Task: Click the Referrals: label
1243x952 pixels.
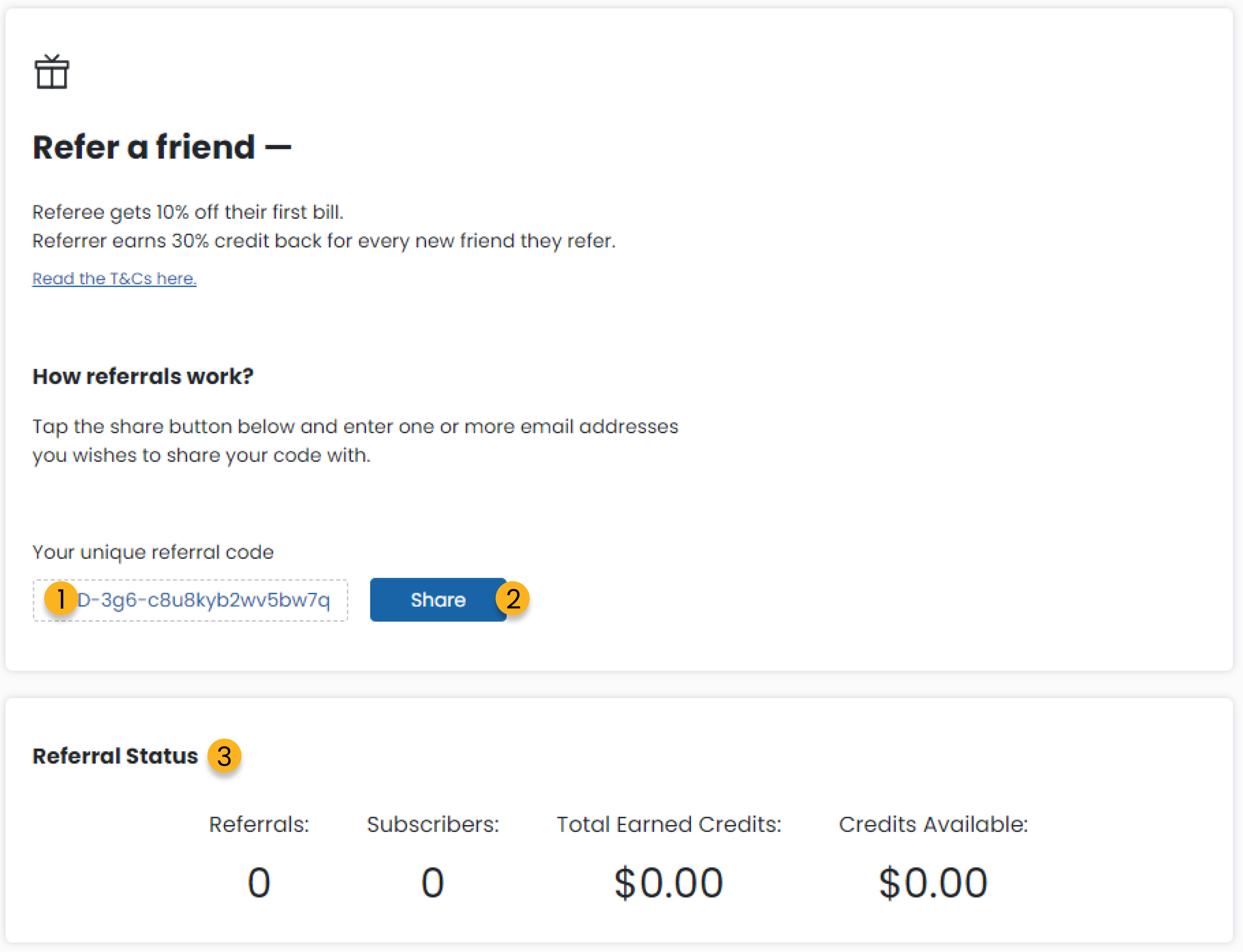Action: 259,824
